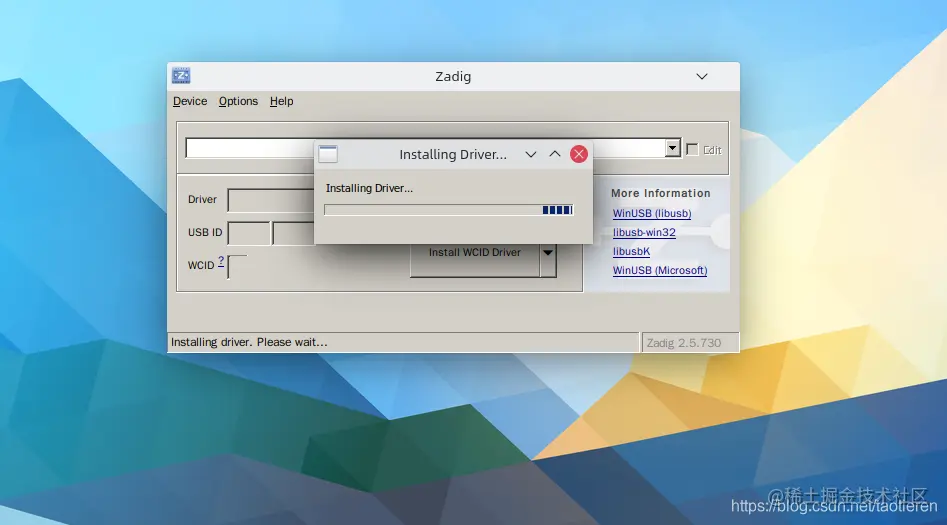947x525 pixels.
Task: Open the libusbK link
Action: coord(631,251)
